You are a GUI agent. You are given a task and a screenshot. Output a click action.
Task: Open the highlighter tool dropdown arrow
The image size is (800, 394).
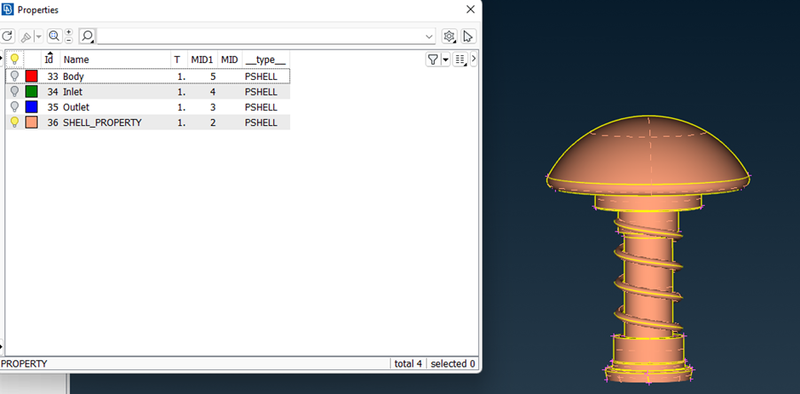coord(38,37)
